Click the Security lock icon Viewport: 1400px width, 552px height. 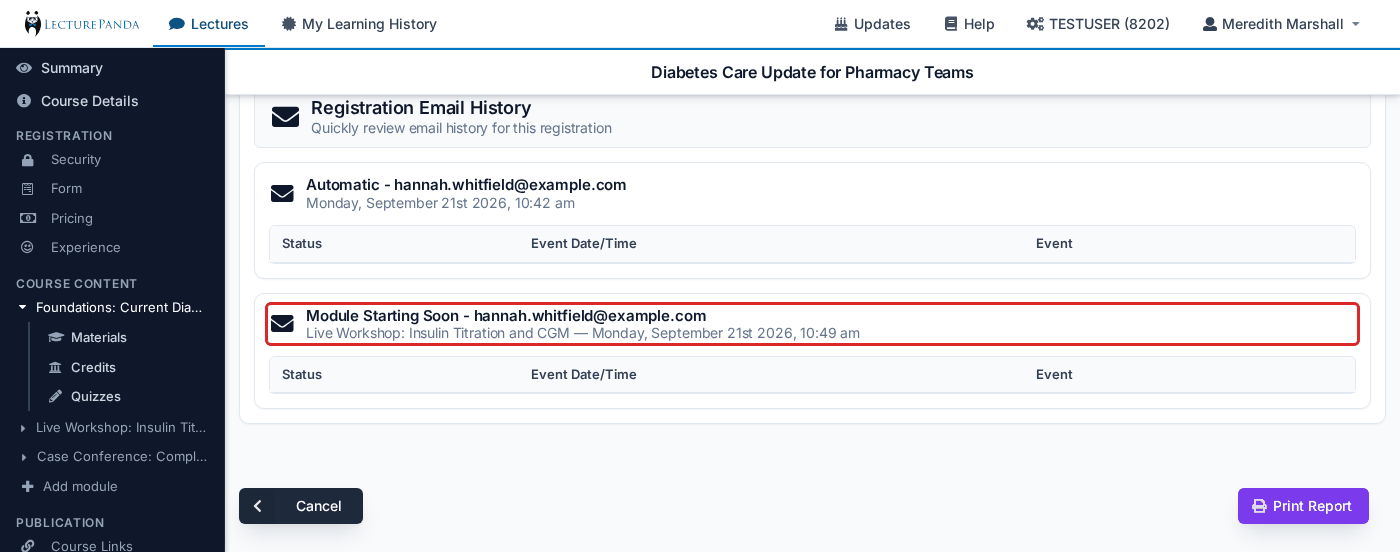27,160
